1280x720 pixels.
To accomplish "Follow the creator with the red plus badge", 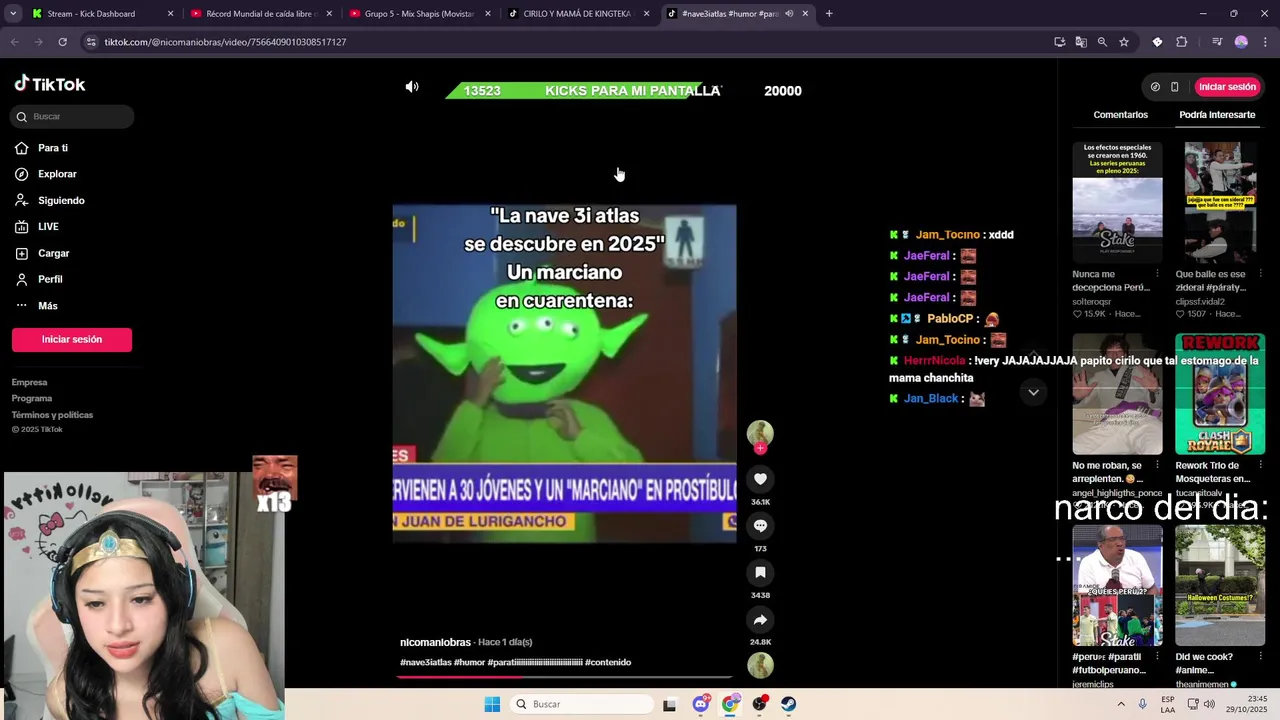I will 760,448.
